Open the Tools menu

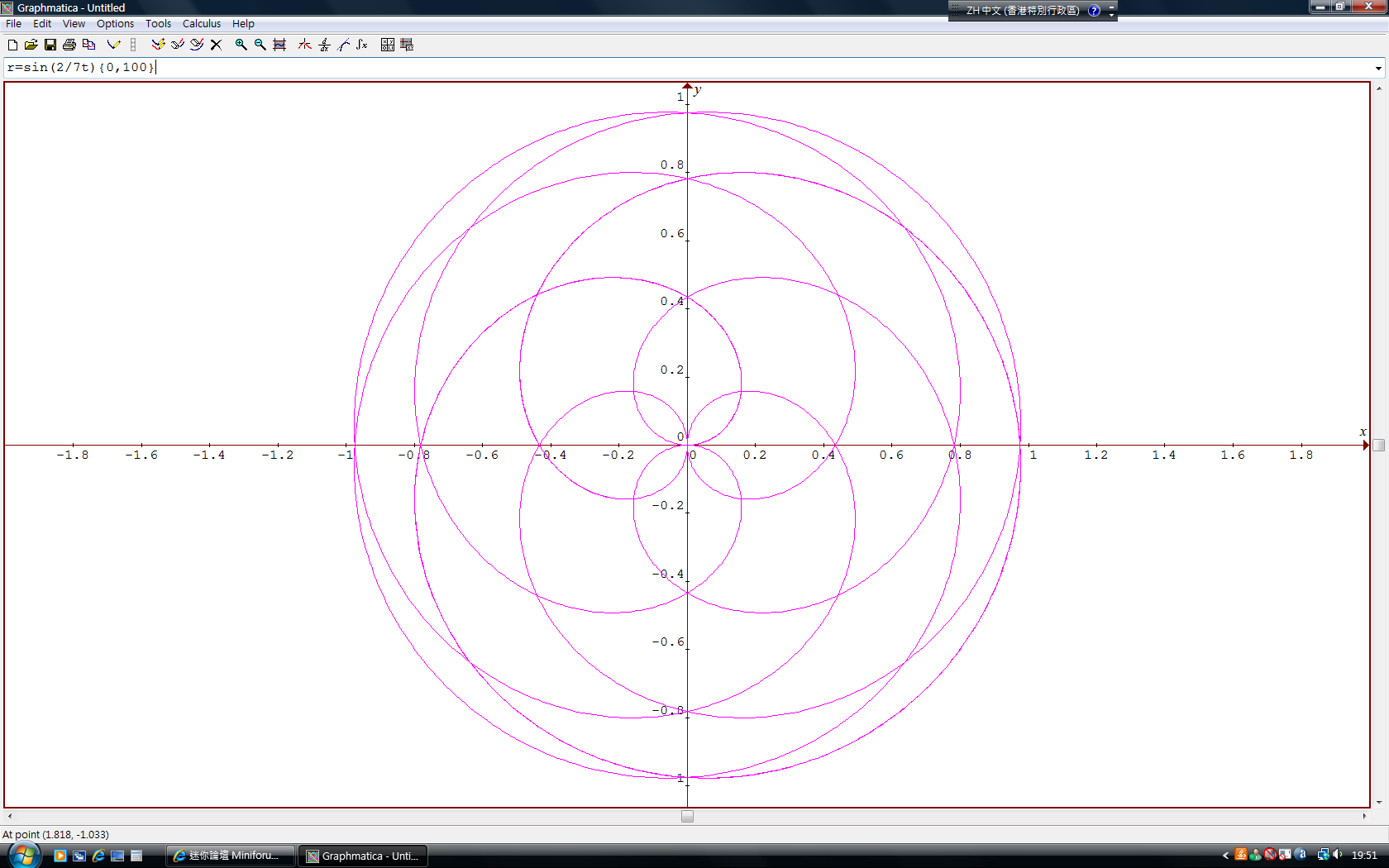tap(158, 23)
